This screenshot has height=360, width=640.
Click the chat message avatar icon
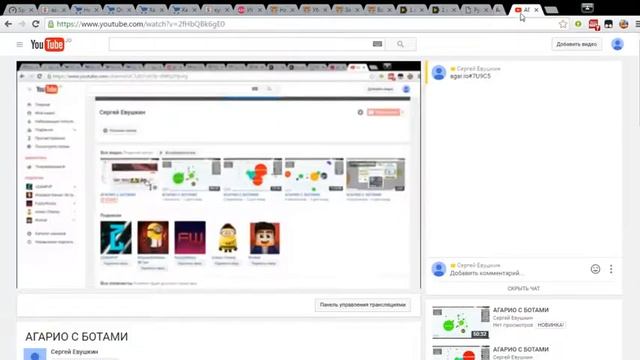439,73
